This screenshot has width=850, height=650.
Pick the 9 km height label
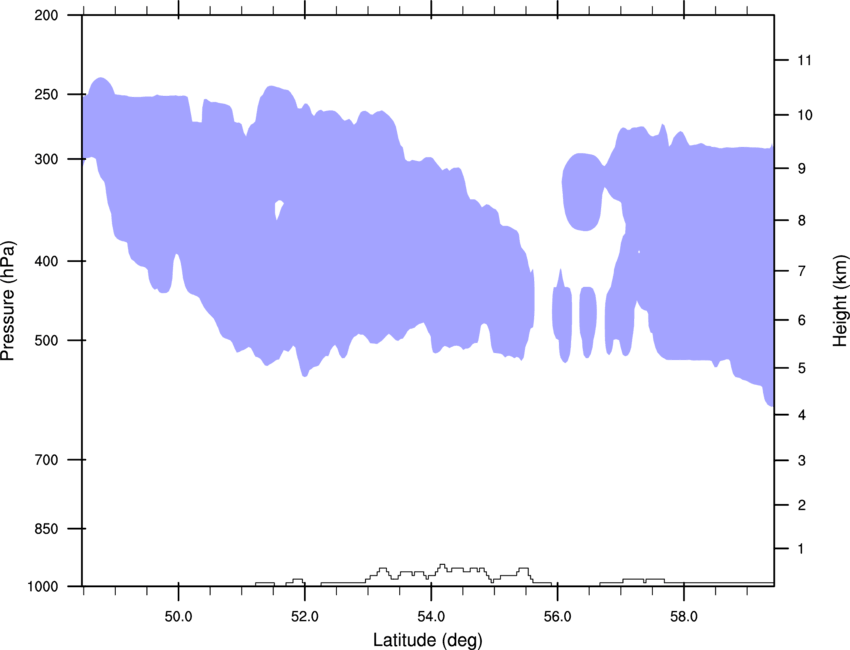tap(802, 169)
